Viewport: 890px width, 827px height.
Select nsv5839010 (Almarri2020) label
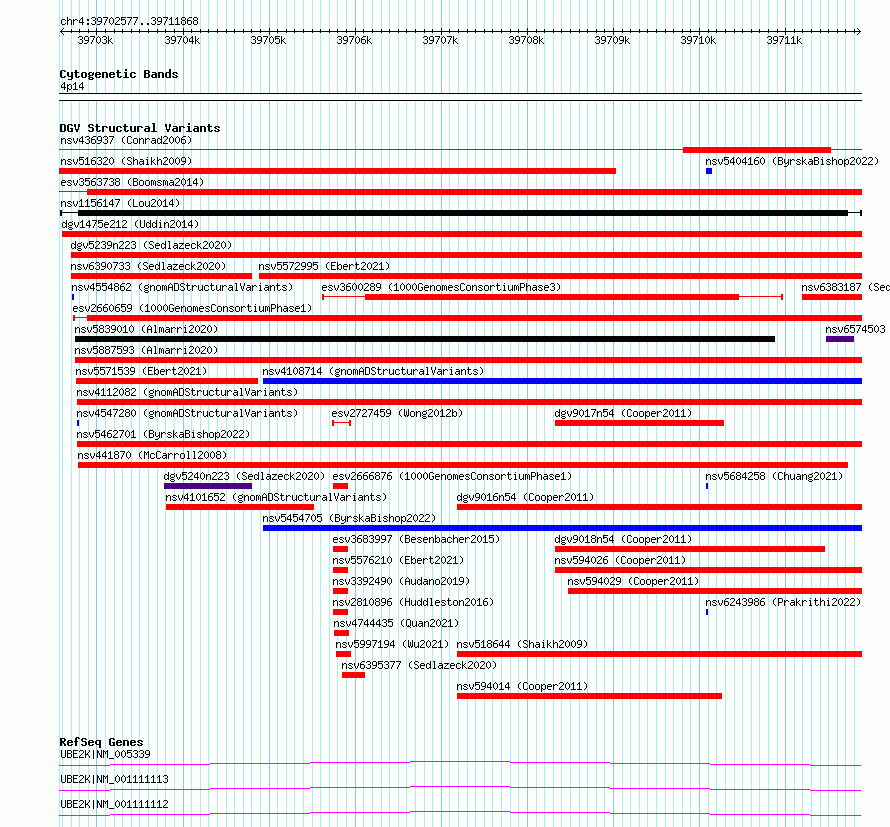click(x=146, y=329)
